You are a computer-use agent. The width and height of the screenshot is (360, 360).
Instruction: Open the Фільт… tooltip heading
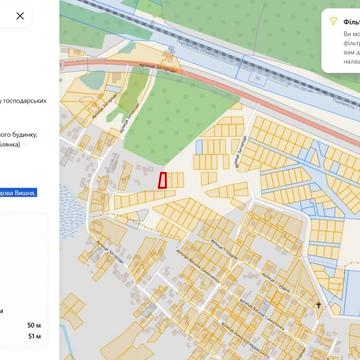click(351, 22)
